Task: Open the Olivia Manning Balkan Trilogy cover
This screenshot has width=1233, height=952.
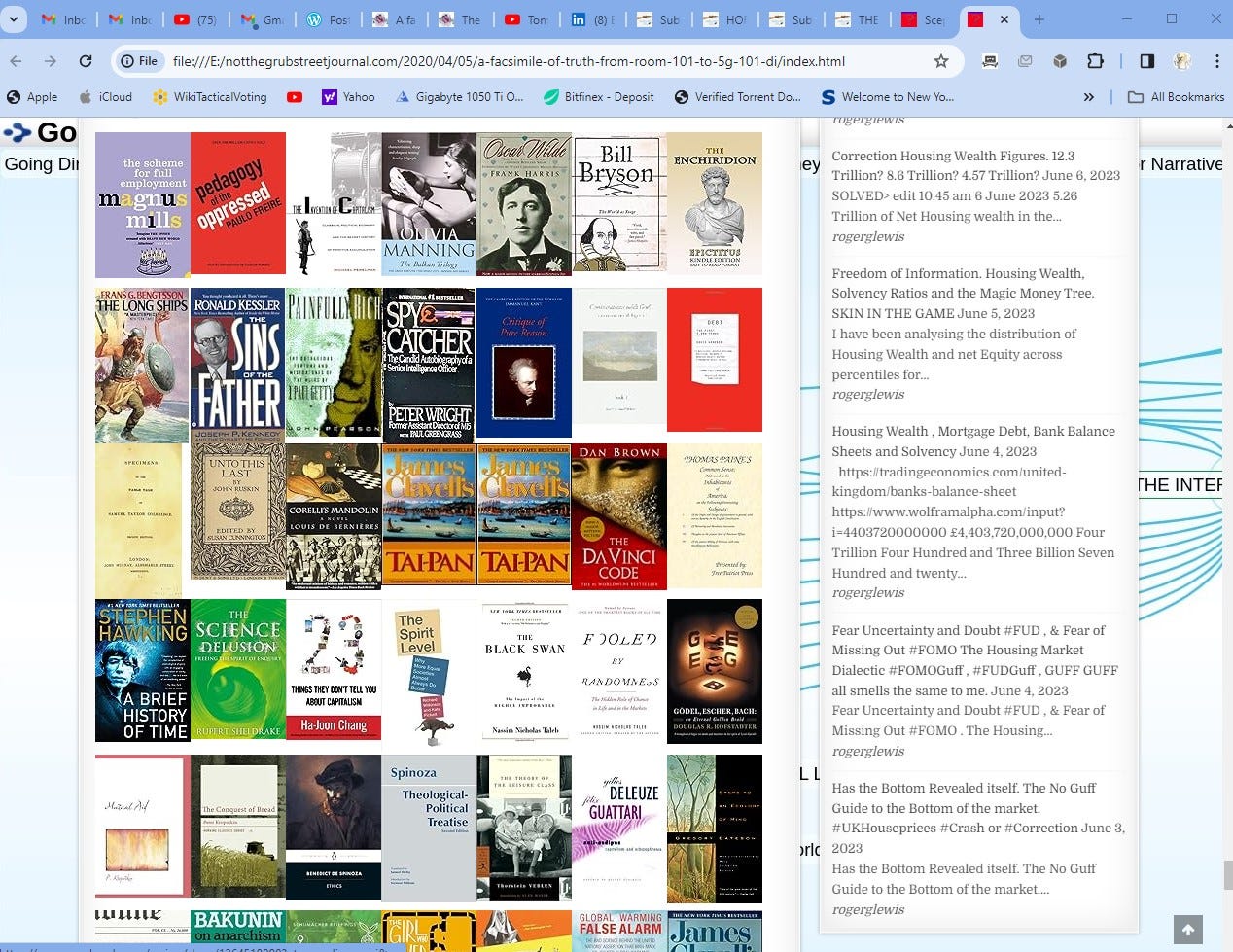Action: 429,204
